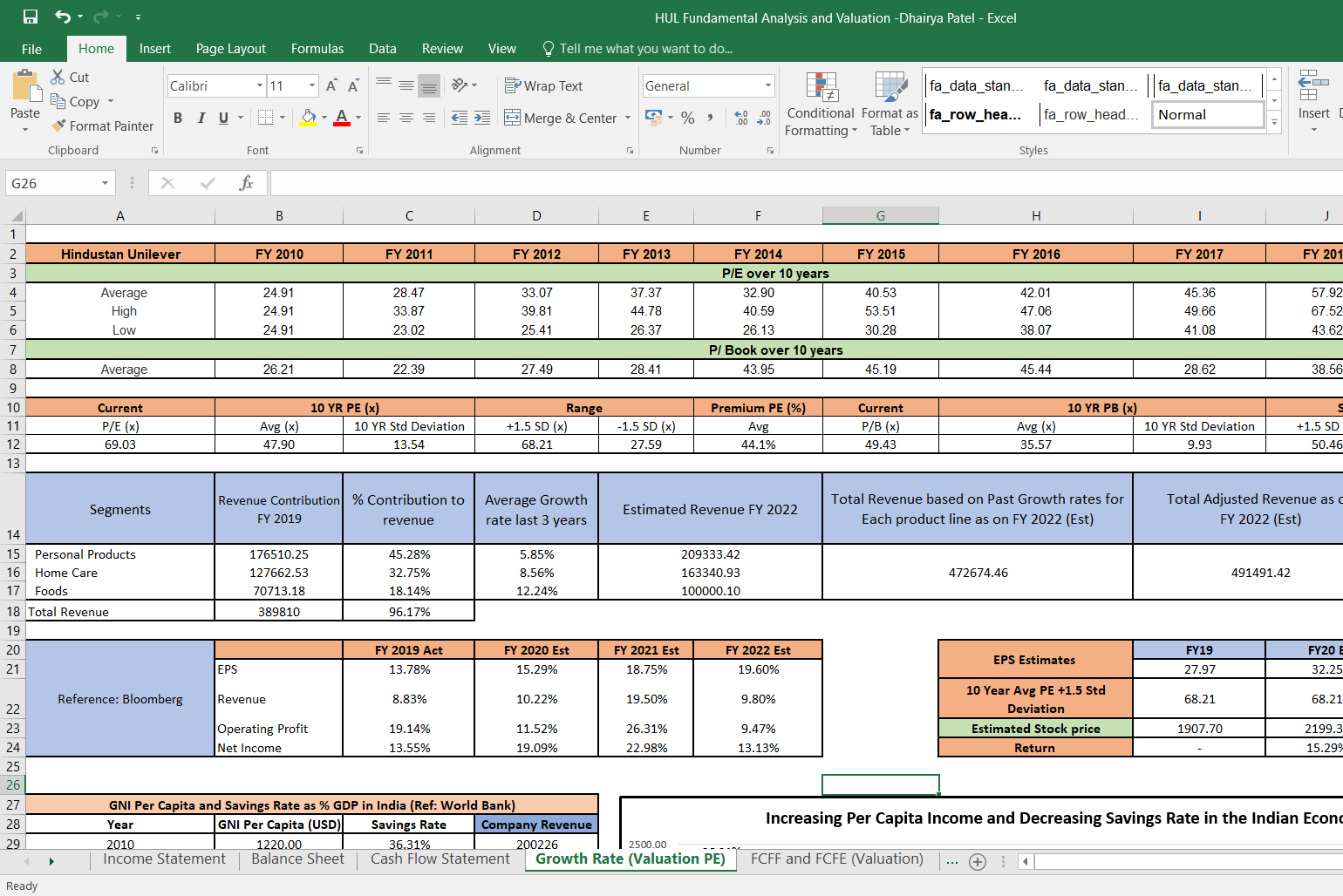
Task: Click the Copy icon
Action: (58, 101)
